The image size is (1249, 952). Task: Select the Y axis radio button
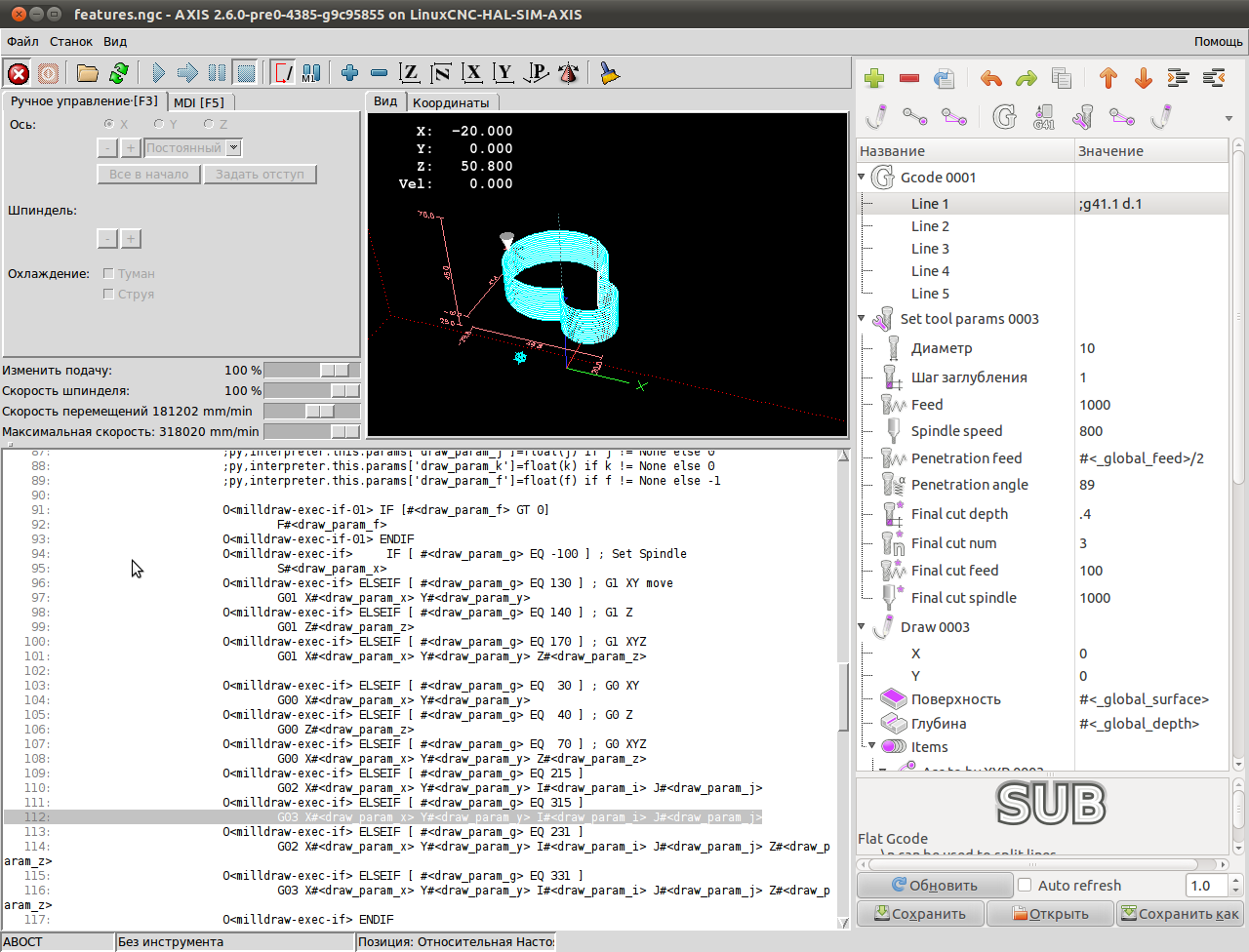pos(159,124)
